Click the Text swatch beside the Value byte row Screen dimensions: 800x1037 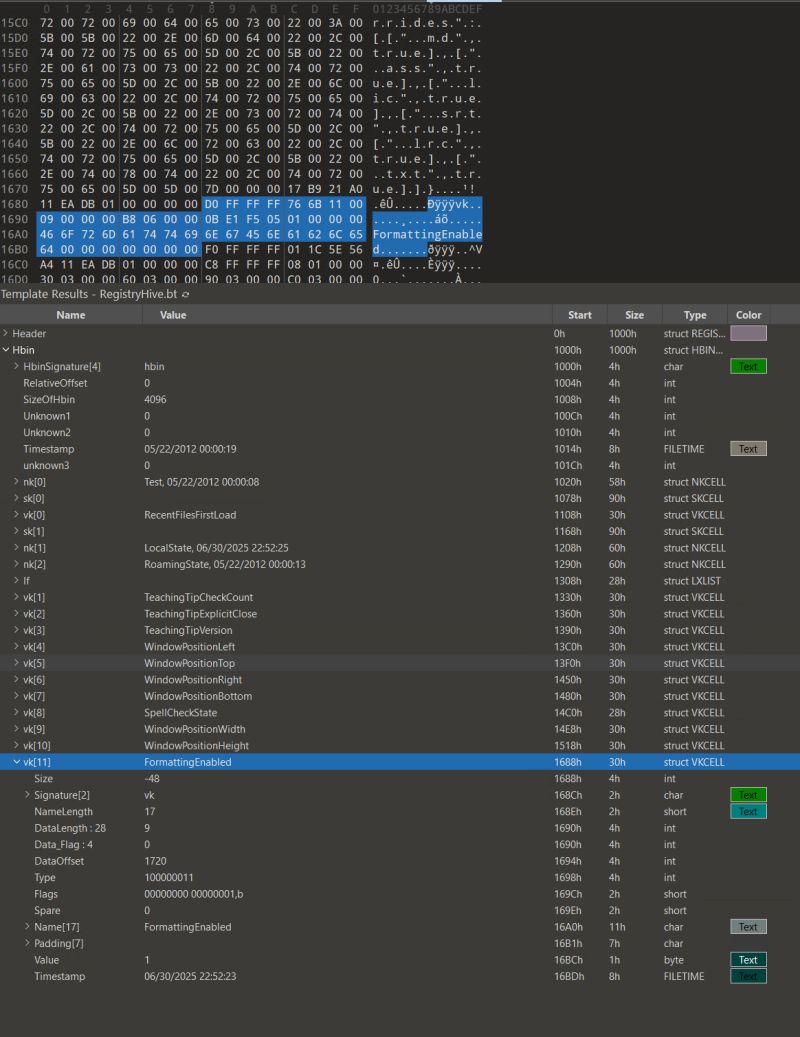point(747,959)
